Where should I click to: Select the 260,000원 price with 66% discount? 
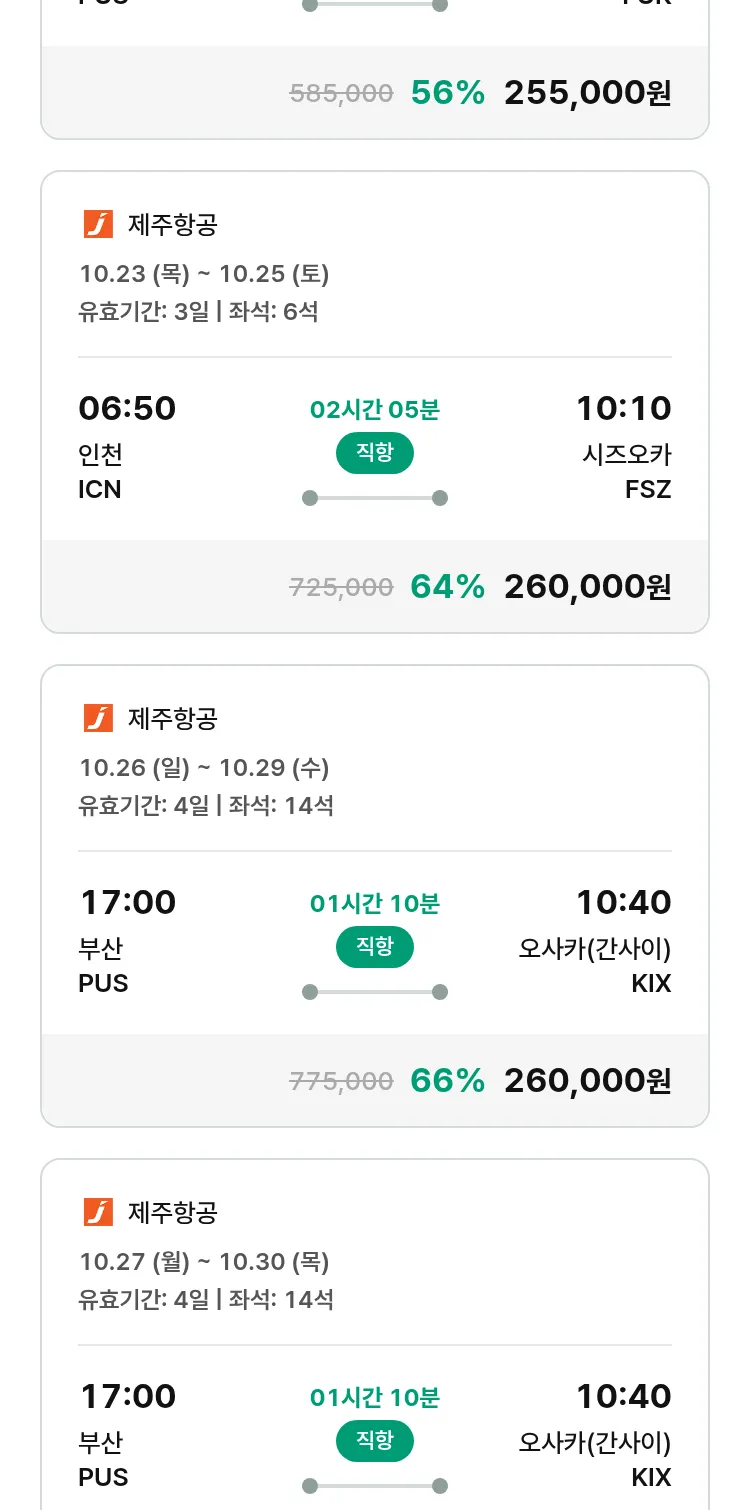[x=587, y=1081]
